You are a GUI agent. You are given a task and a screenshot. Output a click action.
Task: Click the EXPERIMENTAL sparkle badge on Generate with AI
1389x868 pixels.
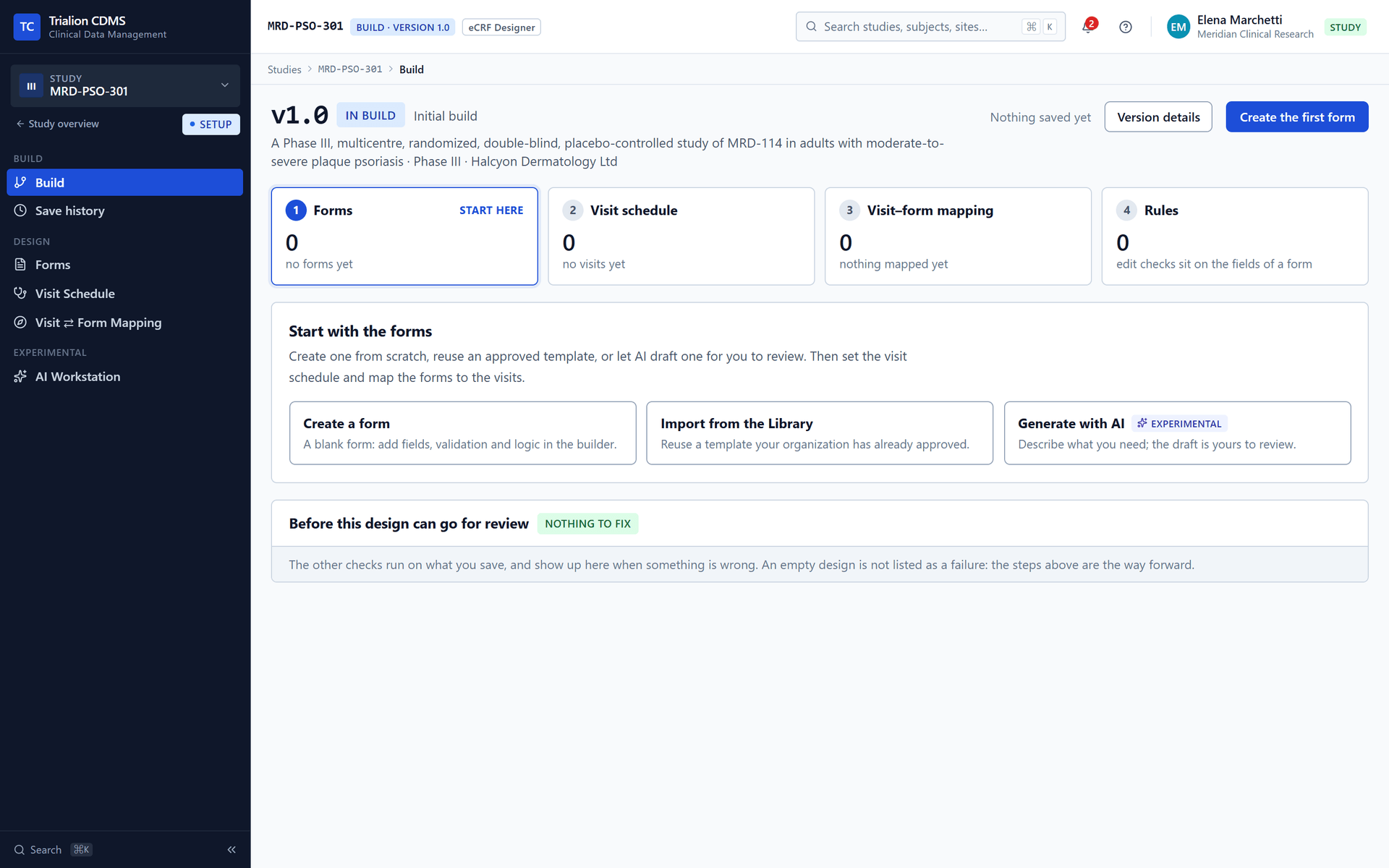coord(1179,424)
